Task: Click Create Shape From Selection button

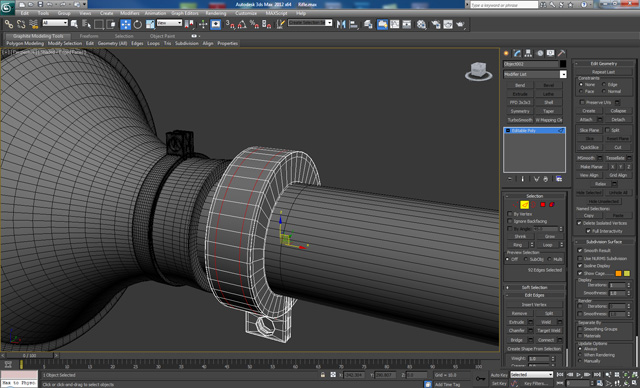Action: (x=534, y=349)
